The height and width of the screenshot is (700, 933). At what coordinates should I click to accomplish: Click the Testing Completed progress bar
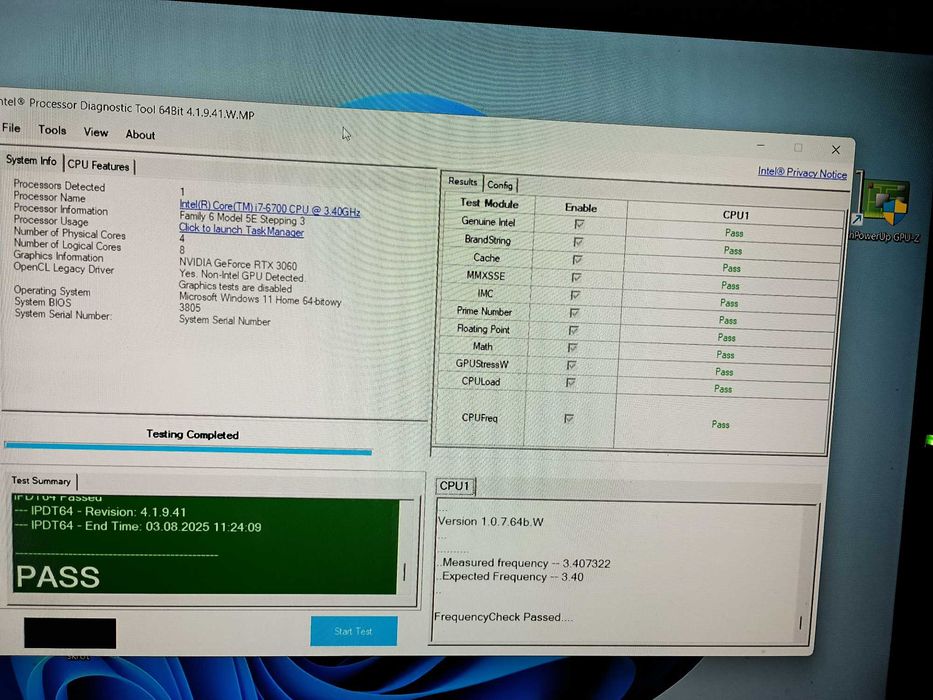pyautogui.click(x=188, y=448)
